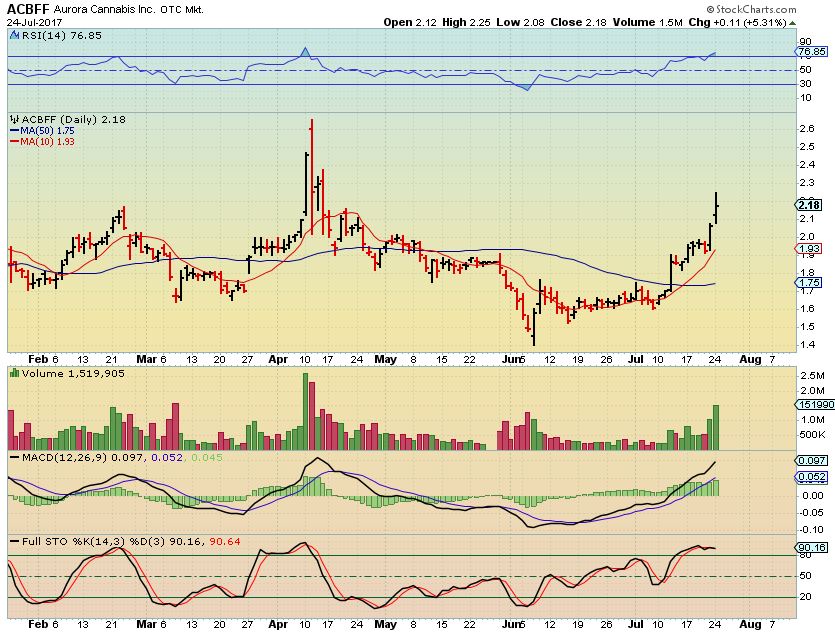Screen dimensions: 835x634
Task: Click the OTC Mkt. exchange label
Action: pos(182,10)
